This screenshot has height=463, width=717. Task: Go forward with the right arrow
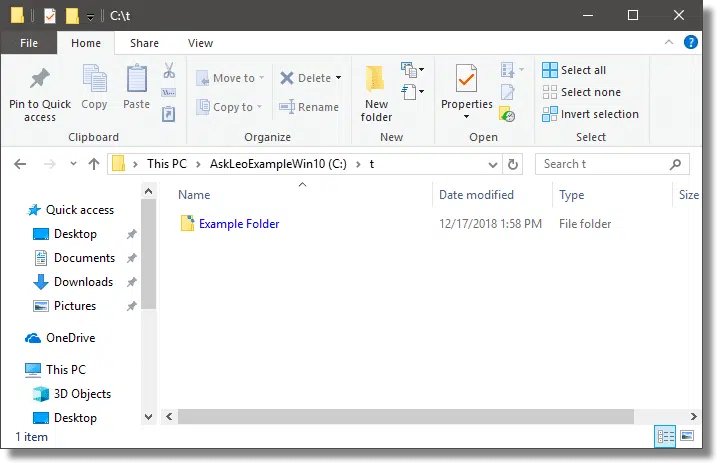point(49,164)
